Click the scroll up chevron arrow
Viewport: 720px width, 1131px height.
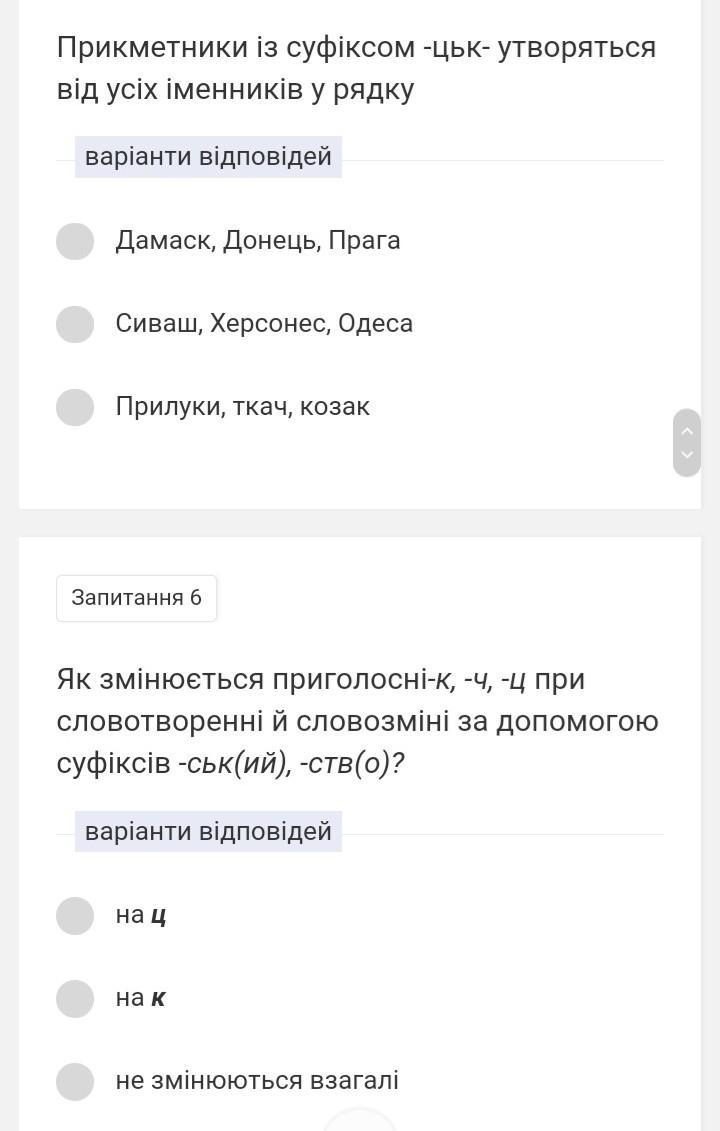[x=687, y=431]
